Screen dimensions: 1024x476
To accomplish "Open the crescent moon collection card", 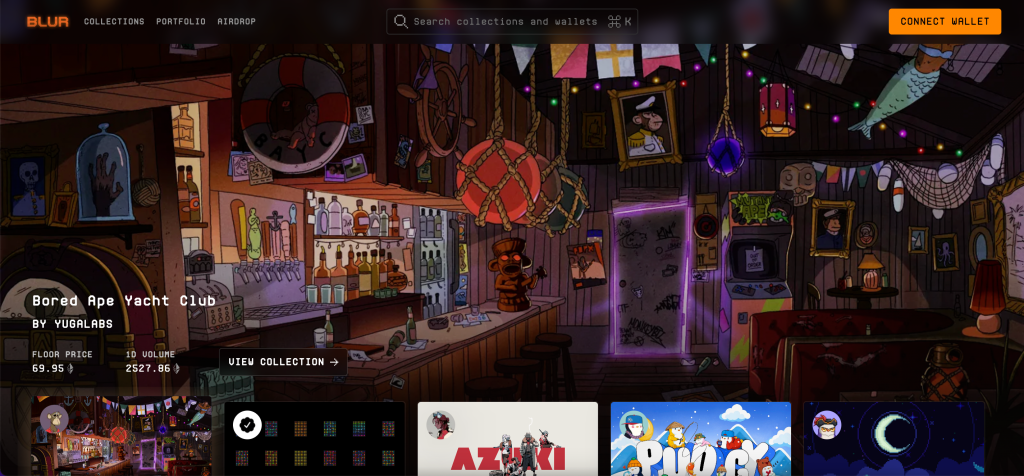I will [894, 439].
